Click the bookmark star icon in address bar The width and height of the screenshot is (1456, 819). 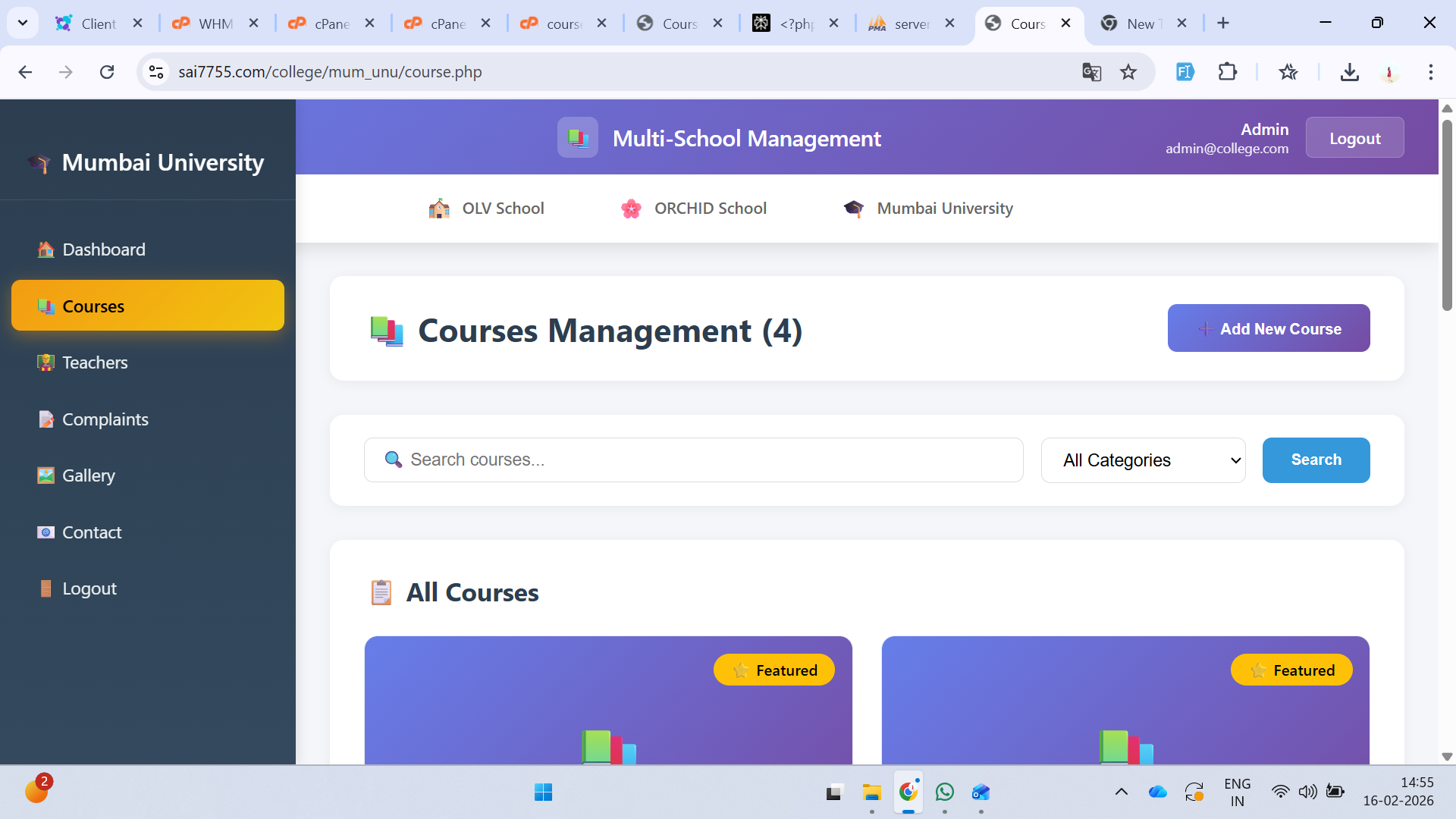(x=1128, y=72)
